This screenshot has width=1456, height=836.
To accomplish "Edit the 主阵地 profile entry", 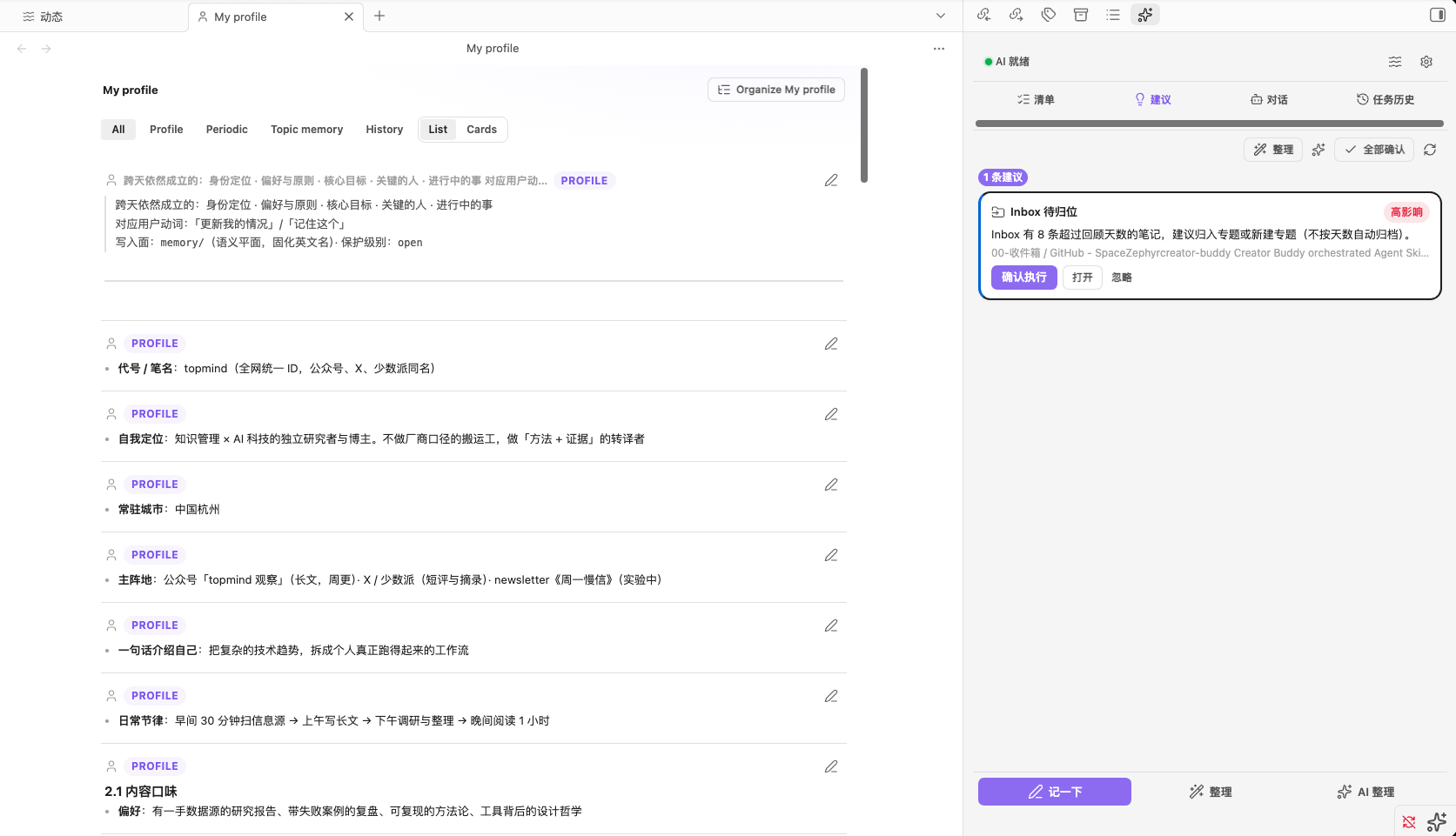I will point(831,555).
